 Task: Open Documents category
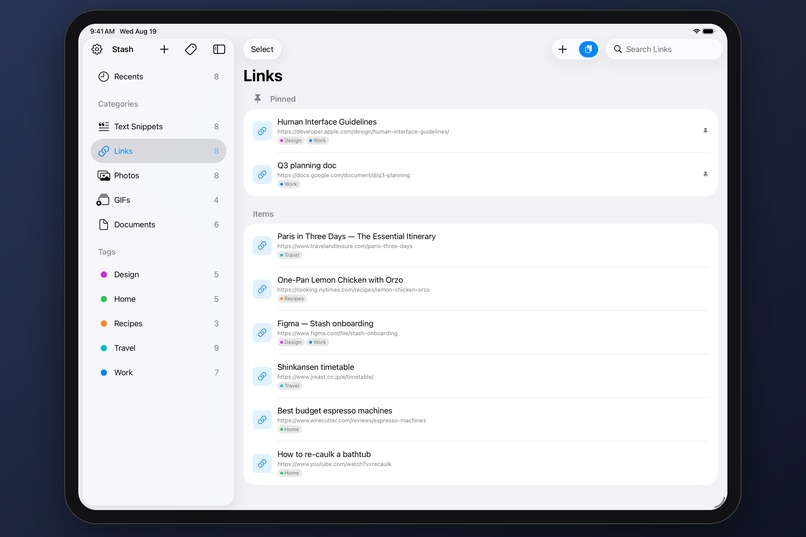158,225
